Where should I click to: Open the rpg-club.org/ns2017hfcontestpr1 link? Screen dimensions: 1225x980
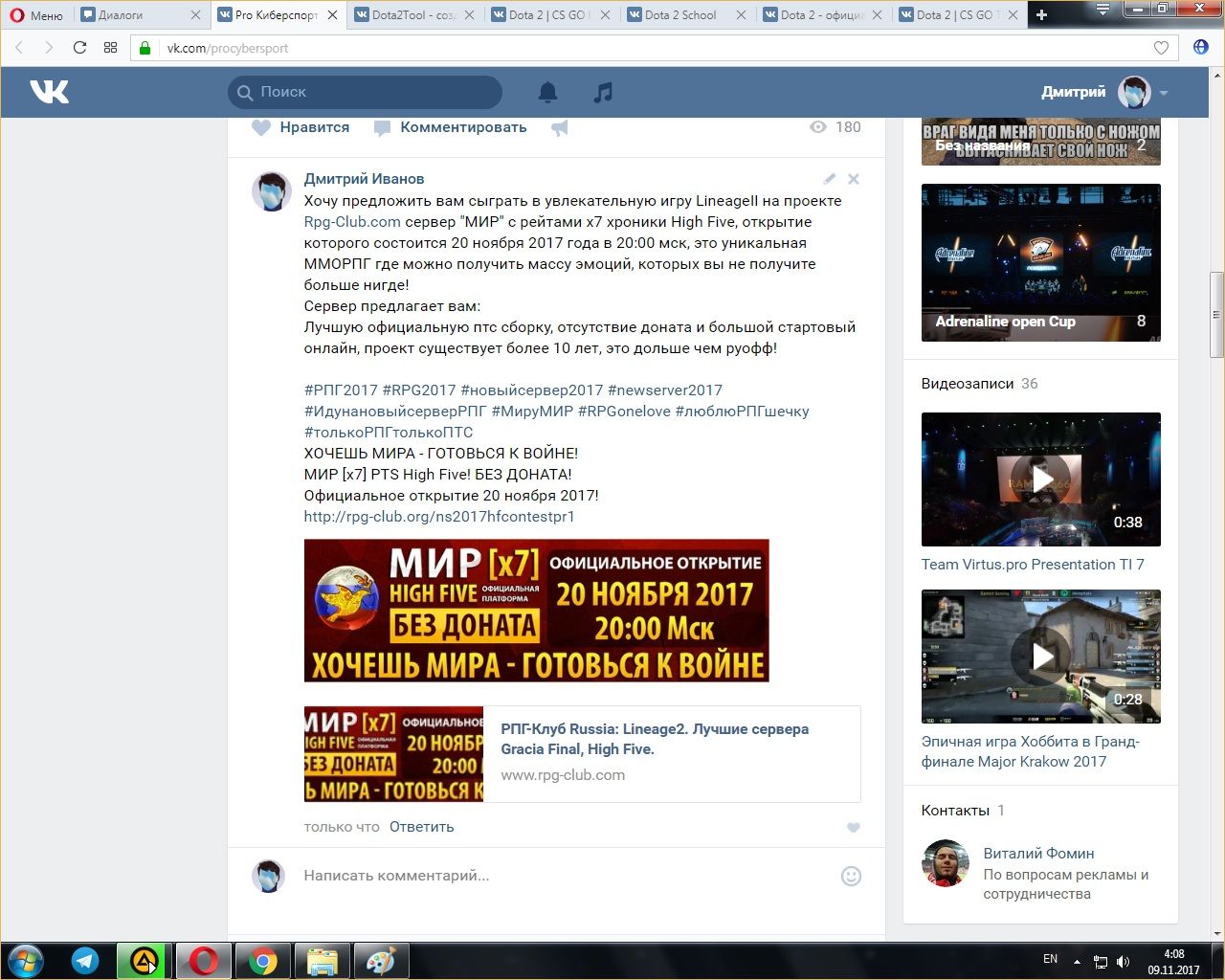tap(439, 517)
